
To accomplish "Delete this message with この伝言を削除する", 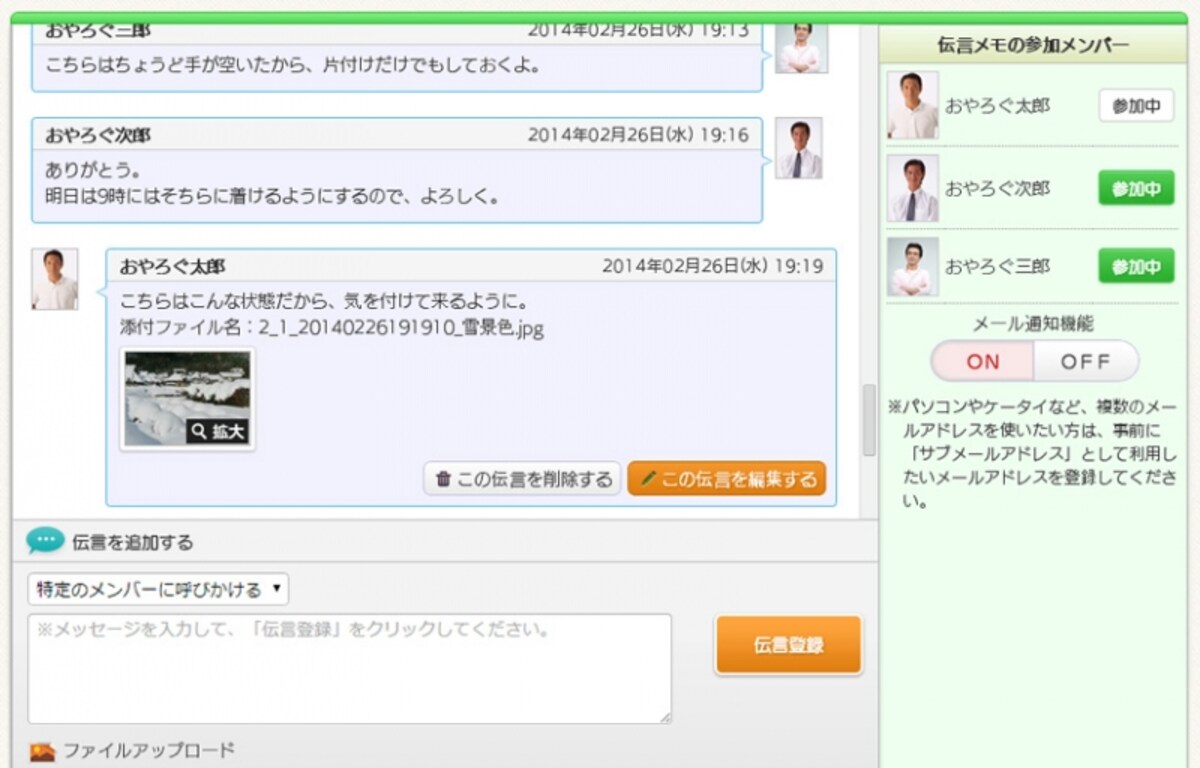I will (523, 479).
